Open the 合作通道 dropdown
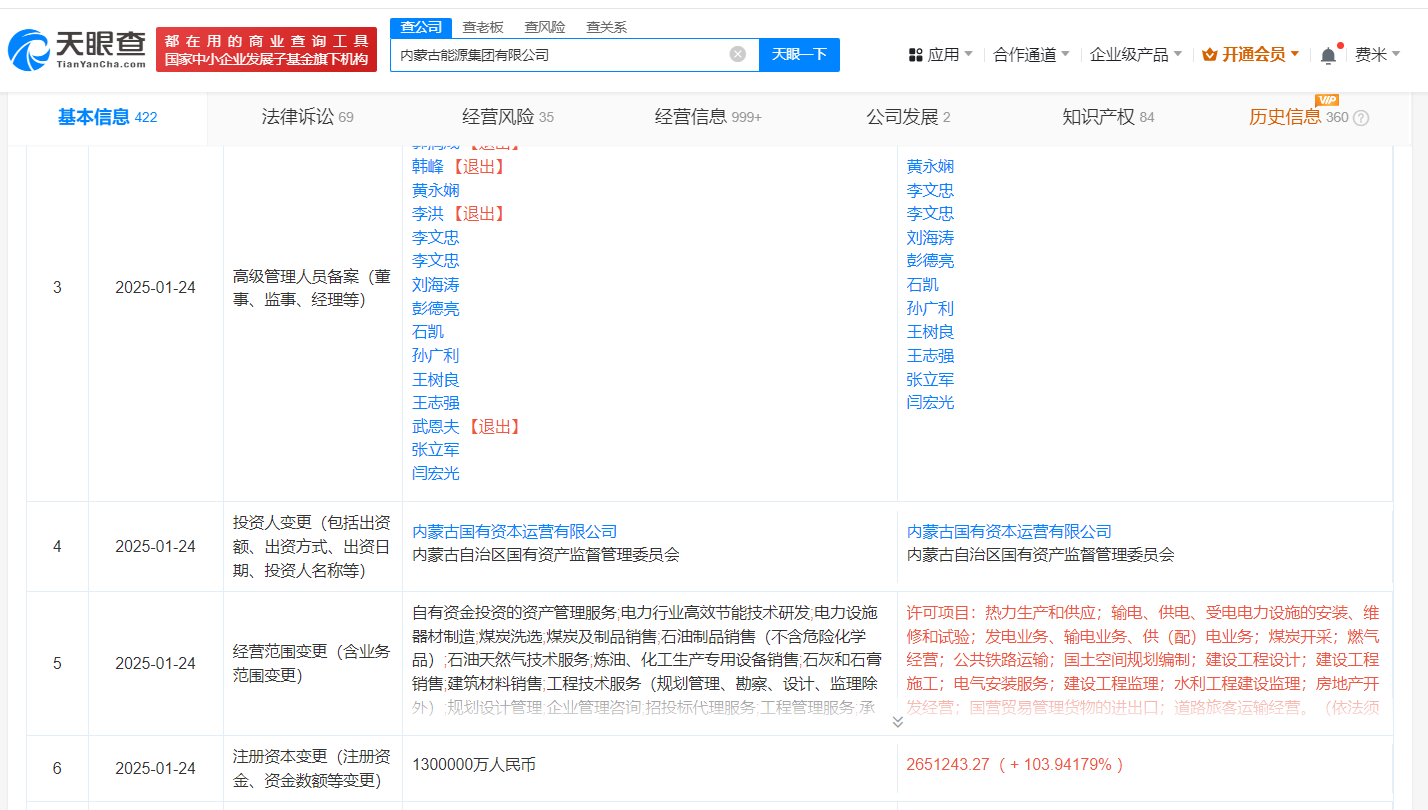This screenshot has height=810, width=1428. [x=1031, y=55]
